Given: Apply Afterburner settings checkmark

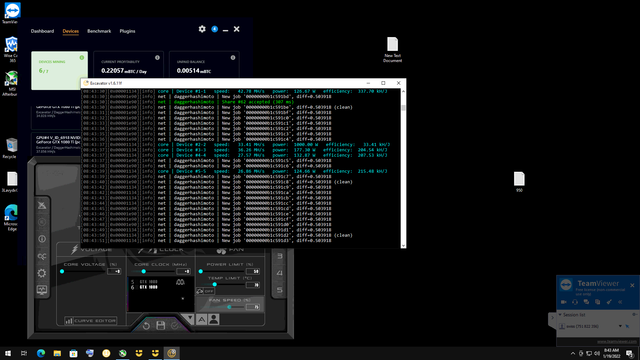Looking at the screenshot, I should point(175,325).
